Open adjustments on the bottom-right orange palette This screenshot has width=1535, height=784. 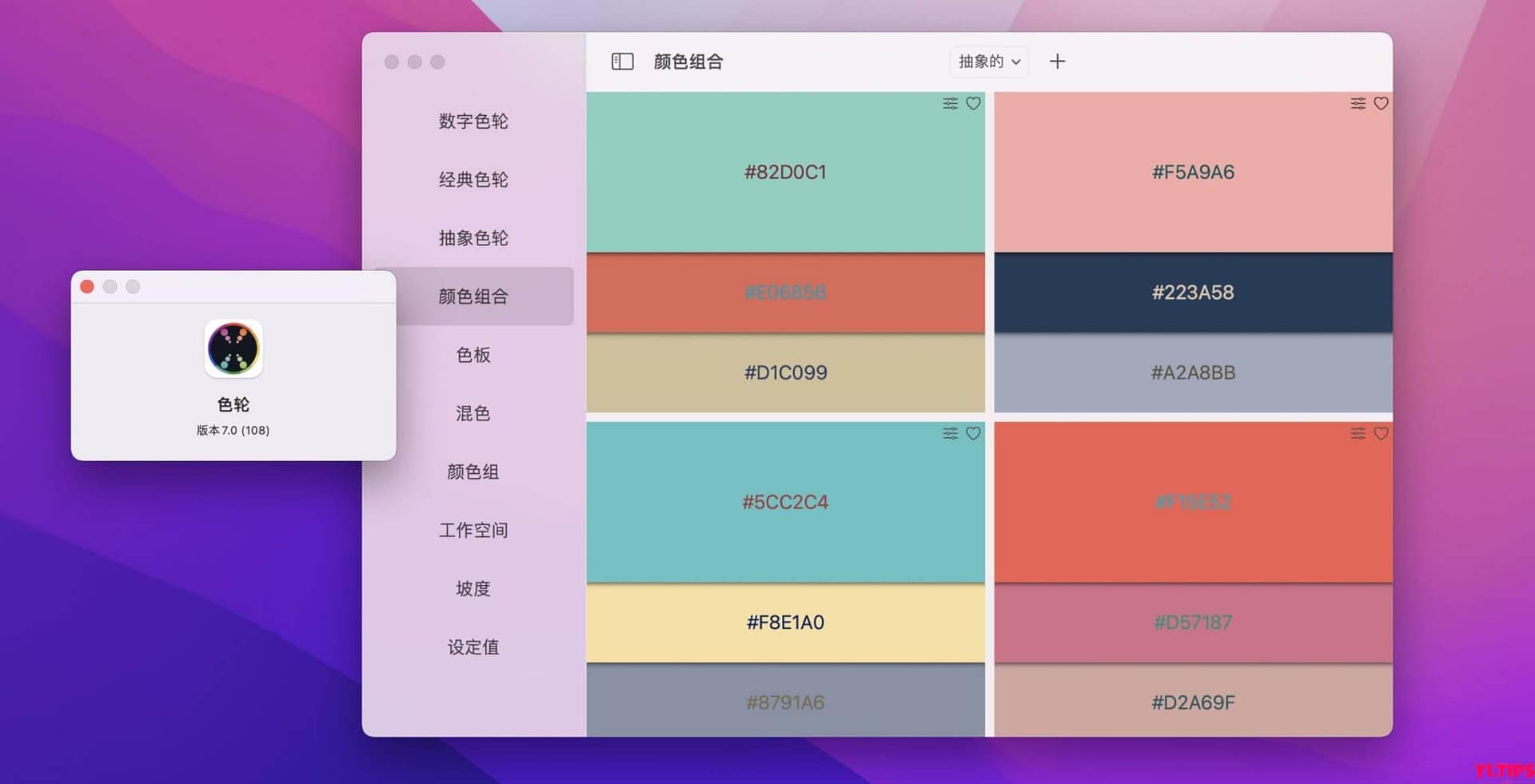(1357, 433)
